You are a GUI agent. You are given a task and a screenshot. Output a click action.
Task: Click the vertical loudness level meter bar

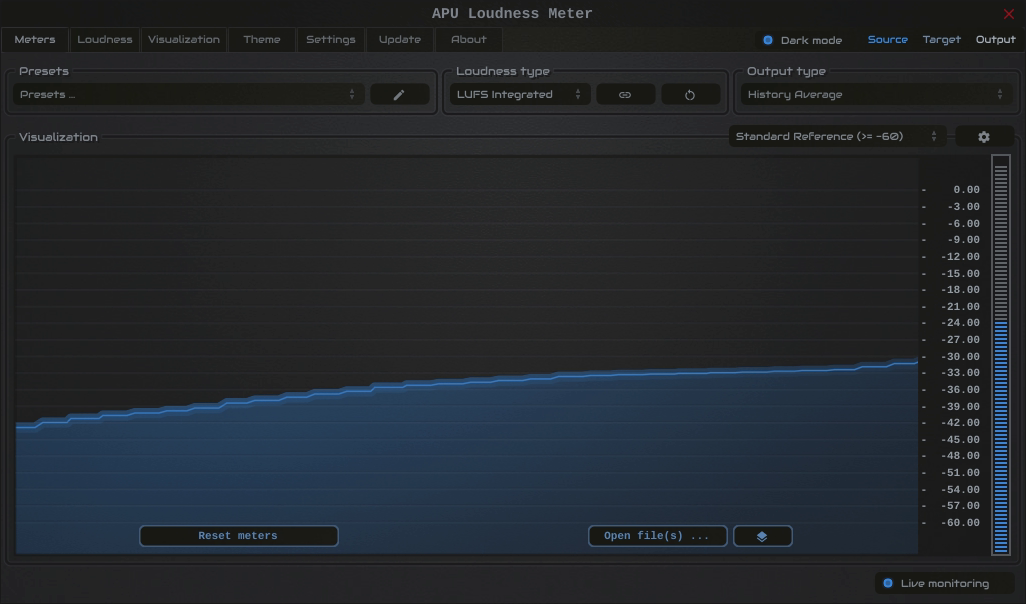(x=1000, y=355)
